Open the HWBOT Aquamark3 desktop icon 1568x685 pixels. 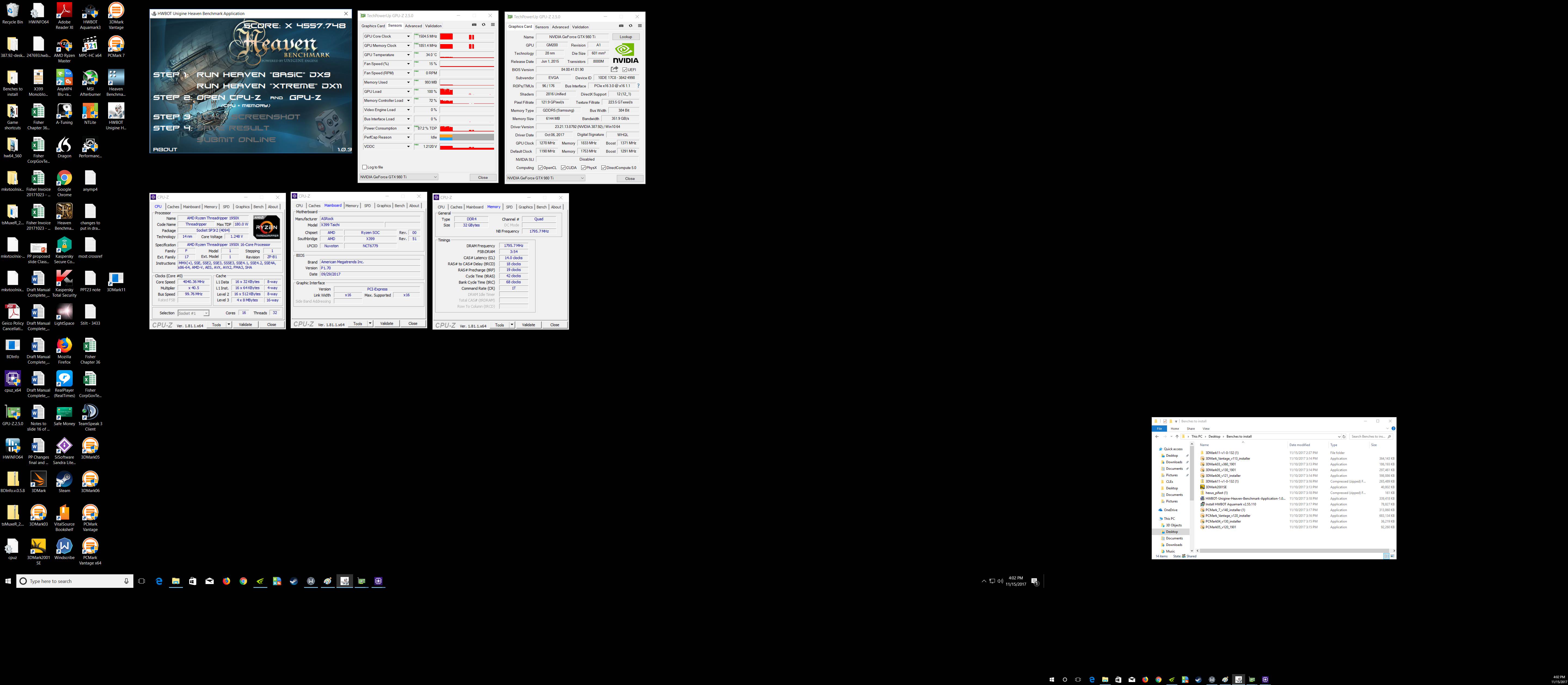pyautogui.click(x=90, y=14)
